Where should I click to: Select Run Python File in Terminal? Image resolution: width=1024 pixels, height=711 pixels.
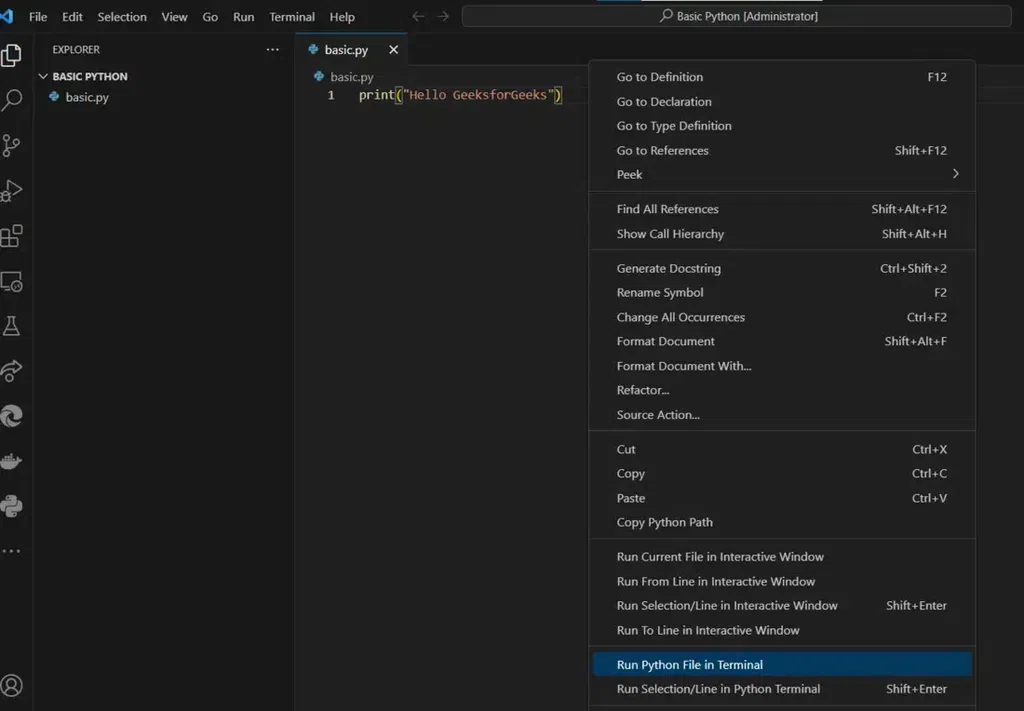click(x=690, y=665)
